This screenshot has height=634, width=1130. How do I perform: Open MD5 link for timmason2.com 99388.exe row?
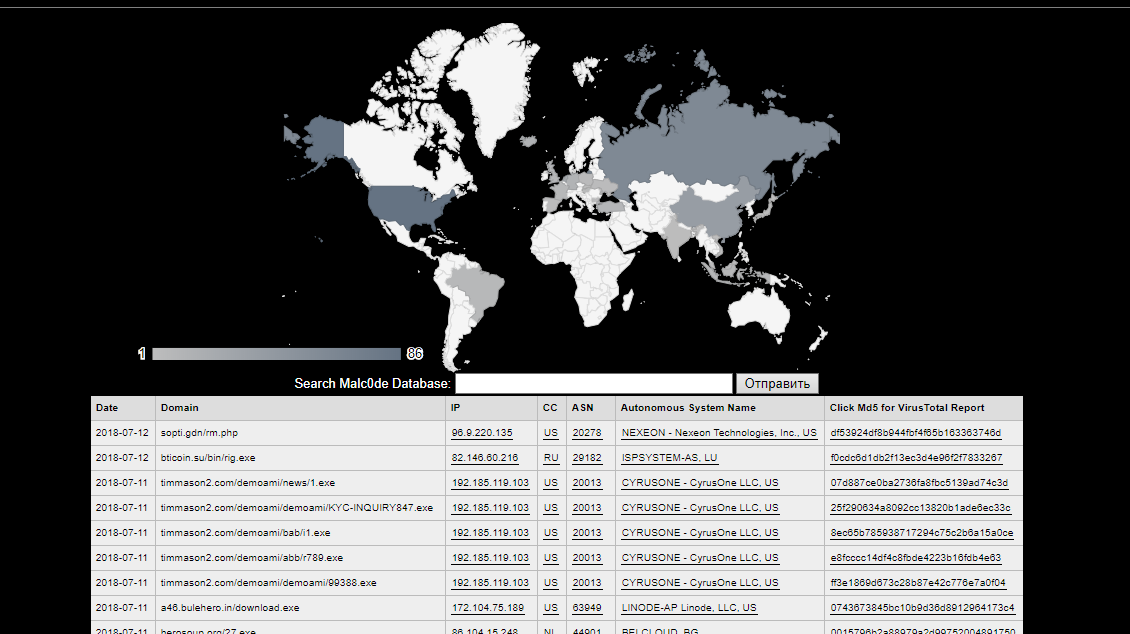[x=918, y=583]
